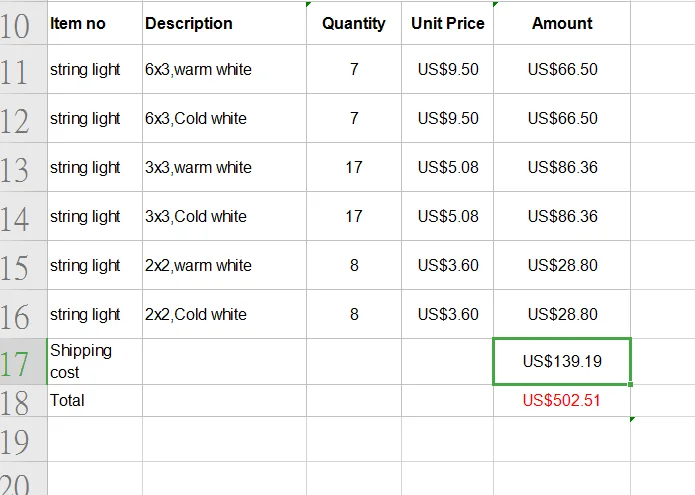This screenshot has height=495, width=695.
Task: Select the US$9.50 unit price in row 12
Action: 448,118
